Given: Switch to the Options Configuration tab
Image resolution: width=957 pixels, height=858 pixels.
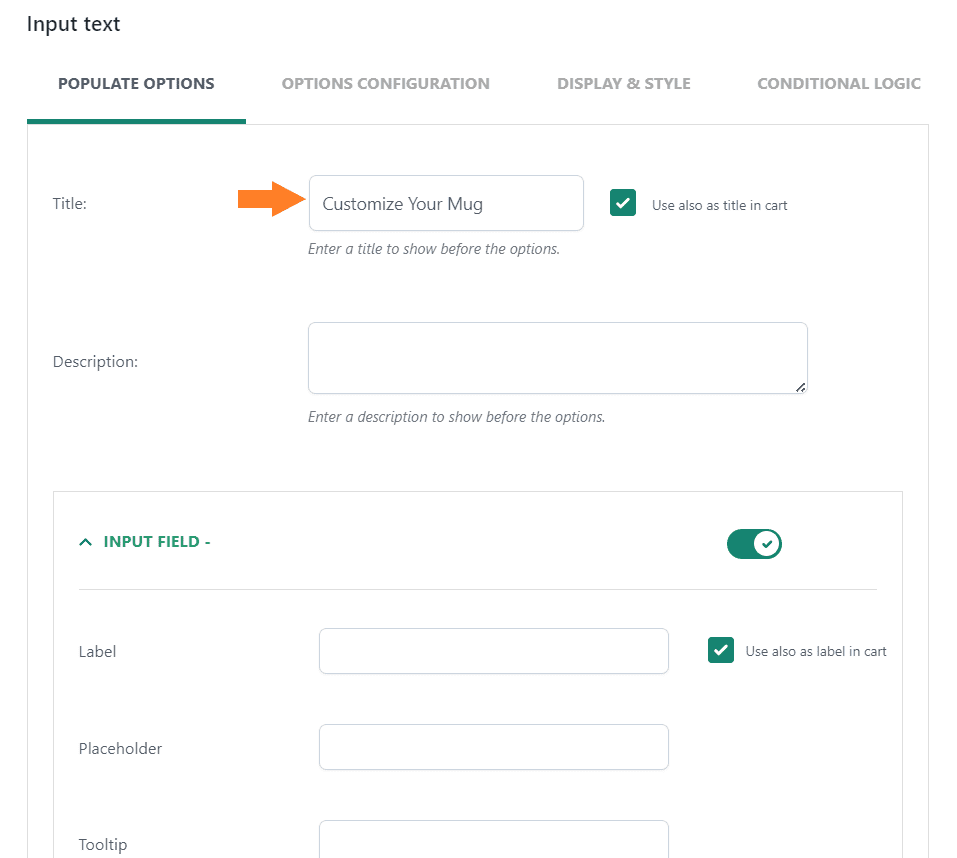Looking at the screenshot, I should point(385,84).
